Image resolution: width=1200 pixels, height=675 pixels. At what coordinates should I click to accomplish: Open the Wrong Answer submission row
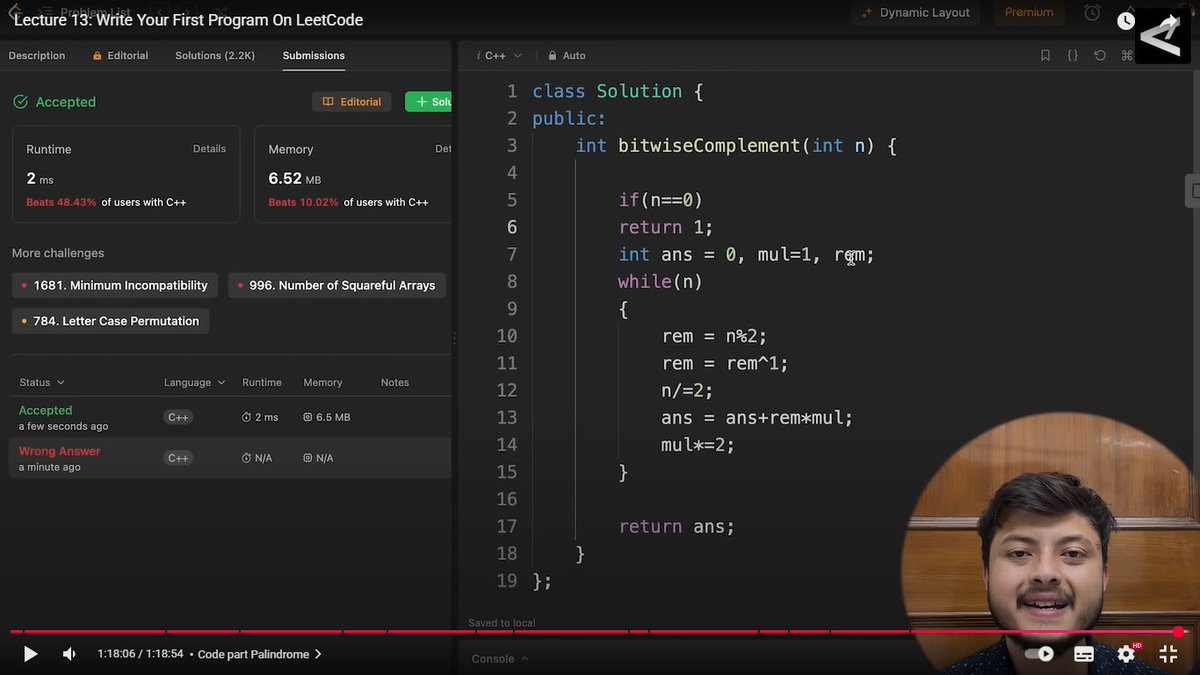(230, 458)
